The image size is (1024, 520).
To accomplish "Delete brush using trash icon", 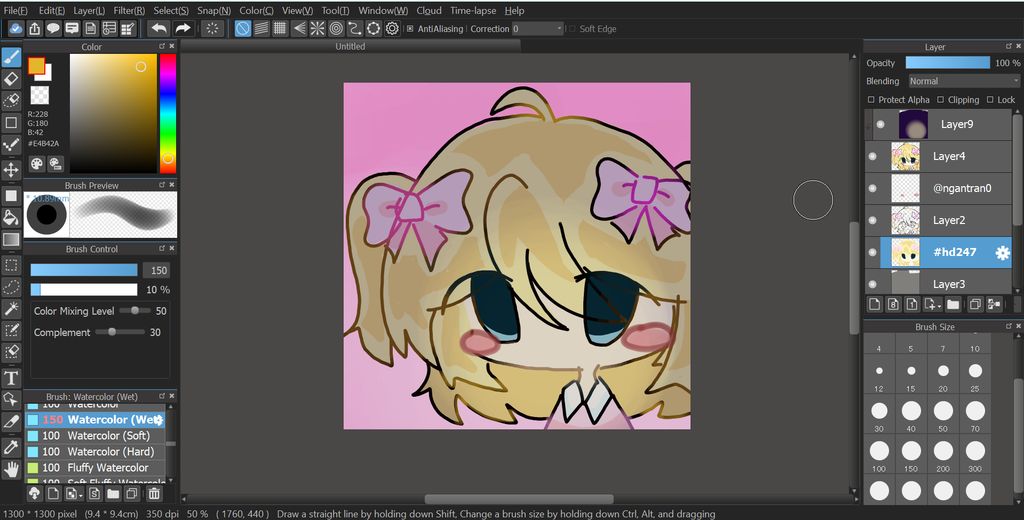I will coord(154,494).
